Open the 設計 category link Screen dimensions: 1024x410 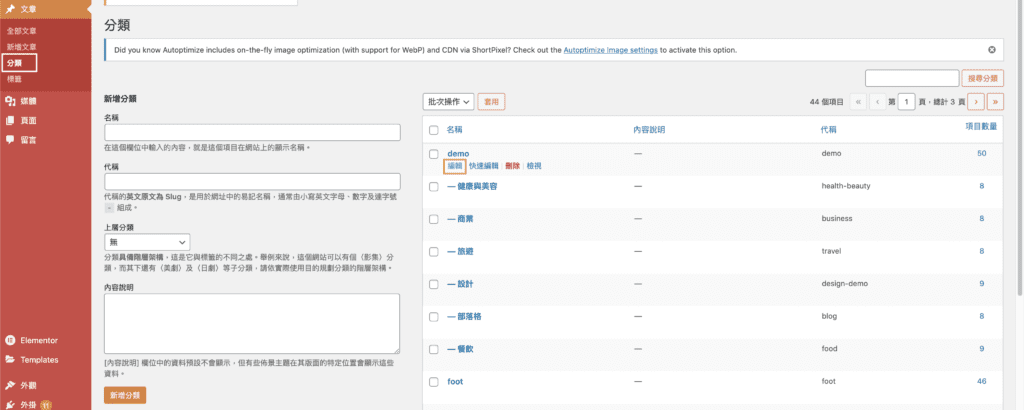[x=460, y=284]
